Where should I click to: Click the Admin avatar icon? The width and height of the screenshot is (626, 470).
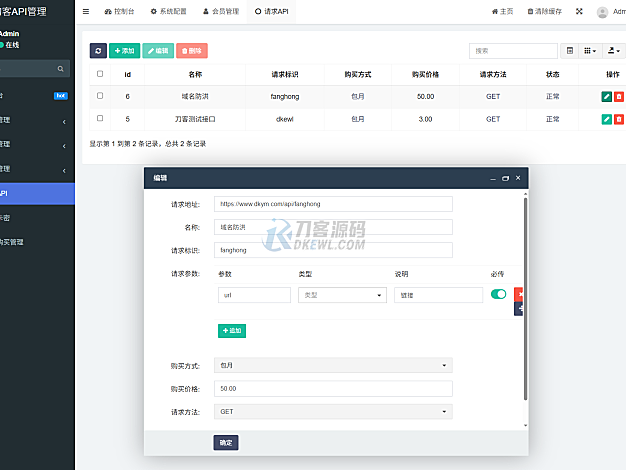pyautogui.click(x=602, y=12)
